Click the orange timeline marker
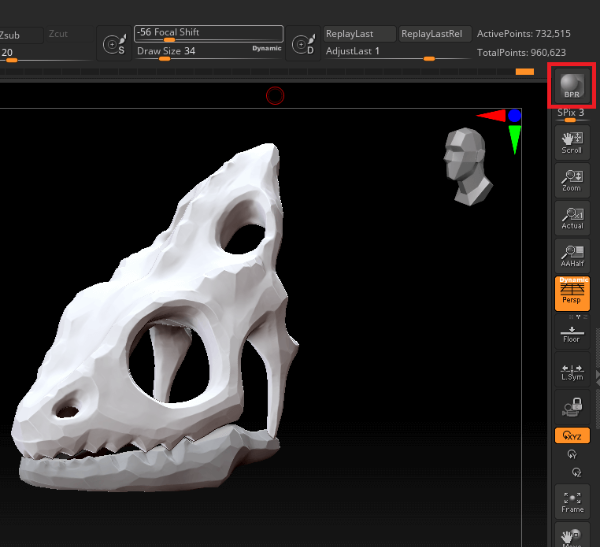This screenshot has width=600, height=547. click(525, 72)
